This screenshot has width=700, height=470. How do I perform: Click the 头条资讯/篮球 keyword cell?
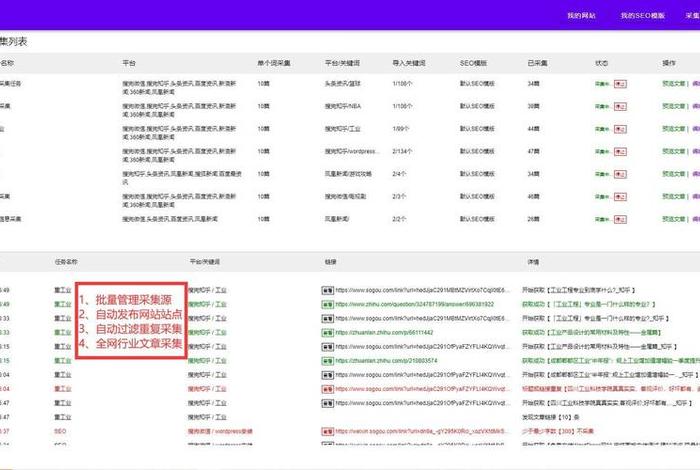point(342,83)
